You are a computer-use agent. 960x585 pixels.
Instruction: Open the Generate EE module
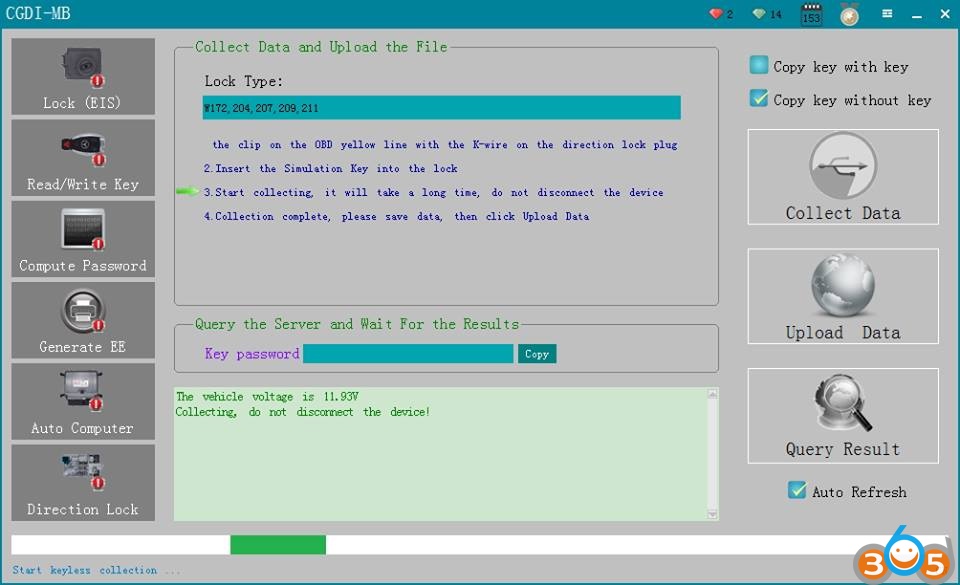[83, 320]
